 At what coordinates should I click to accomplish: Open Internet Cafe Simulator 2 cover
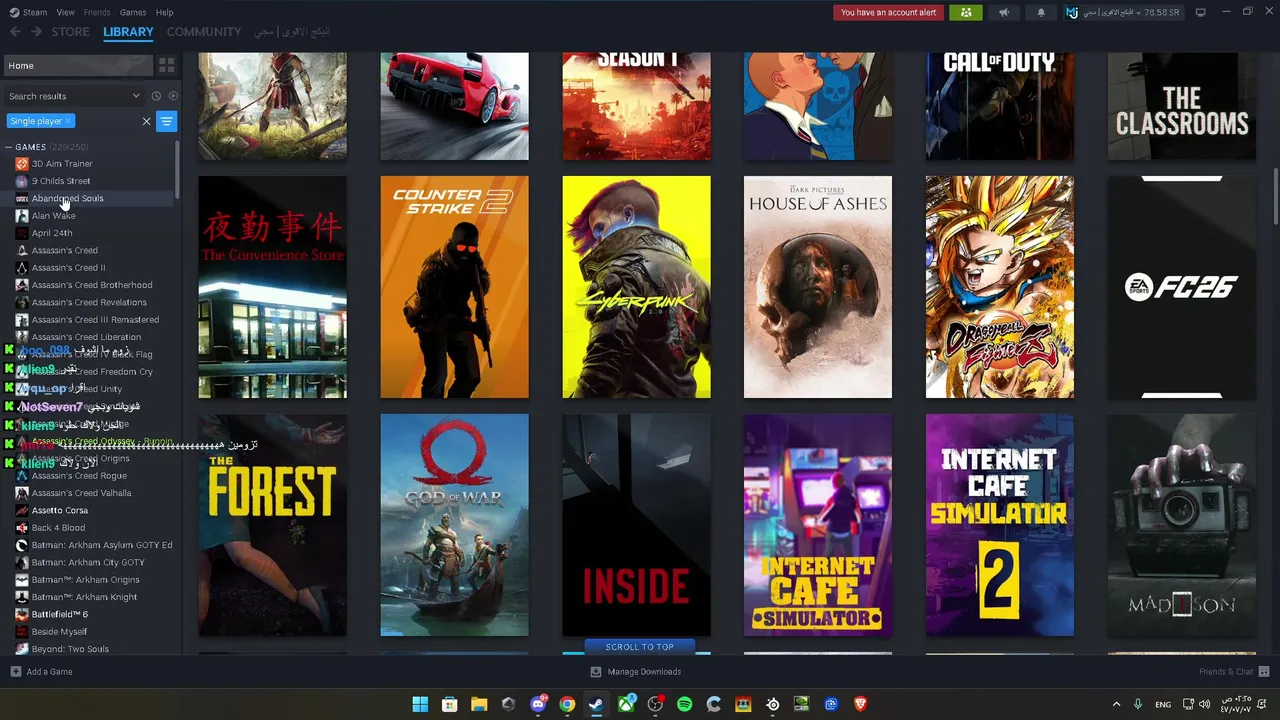(x=1000, y=525)
